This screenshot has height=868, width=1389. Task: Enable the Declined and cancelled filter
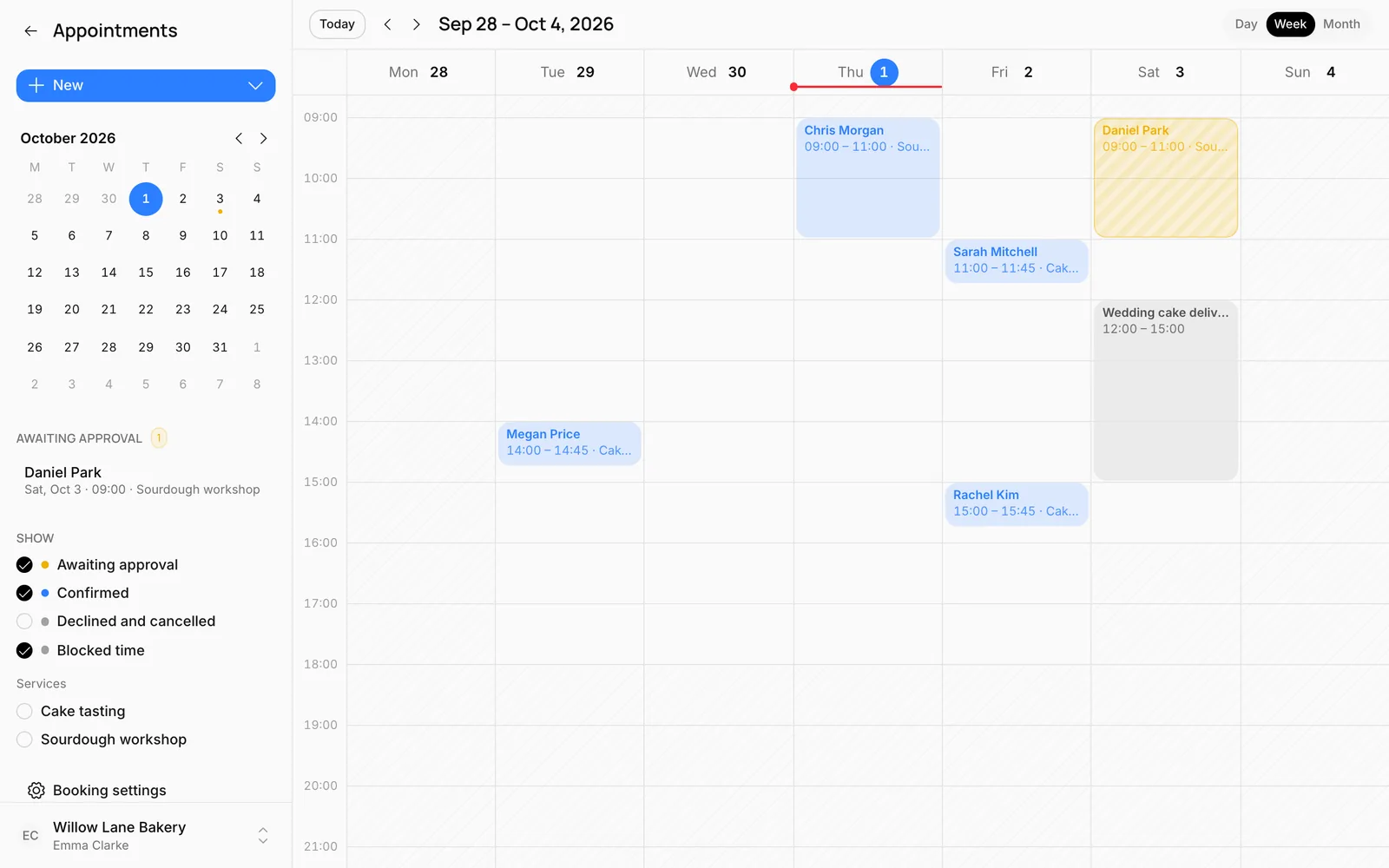24,621
